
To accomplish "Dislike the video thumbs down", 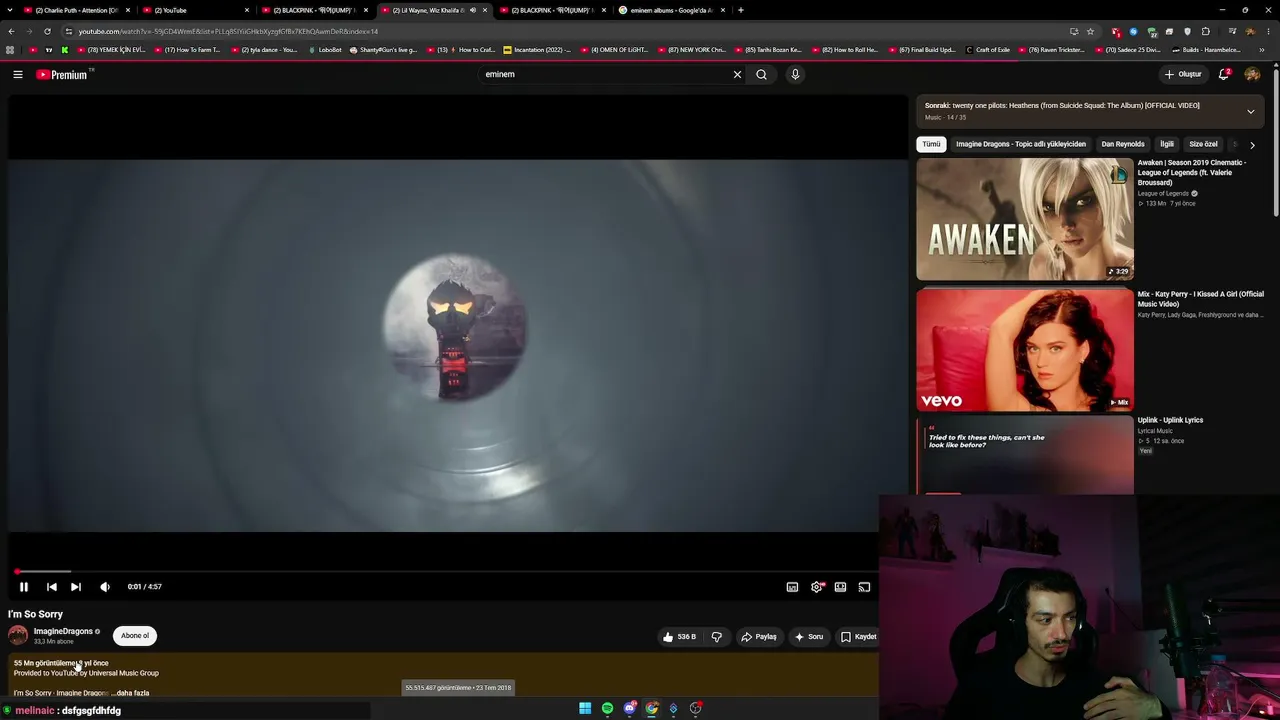I will coord(716,636).
